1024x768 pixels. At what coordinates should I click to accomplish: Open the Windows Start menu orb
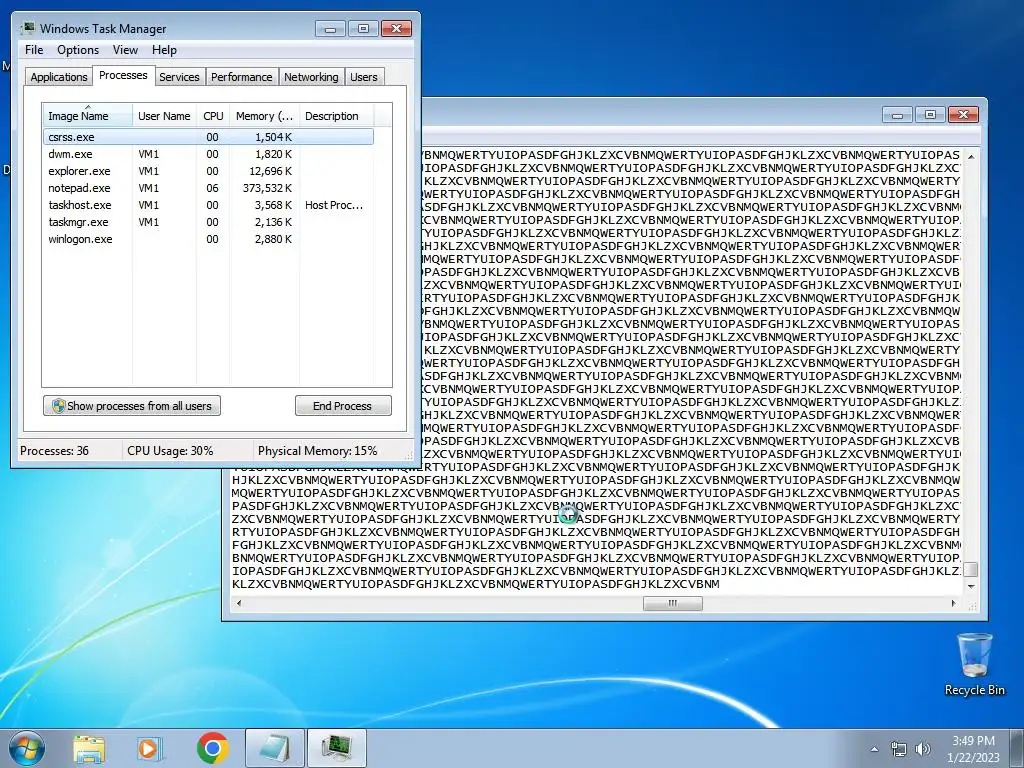click(27, 748)
